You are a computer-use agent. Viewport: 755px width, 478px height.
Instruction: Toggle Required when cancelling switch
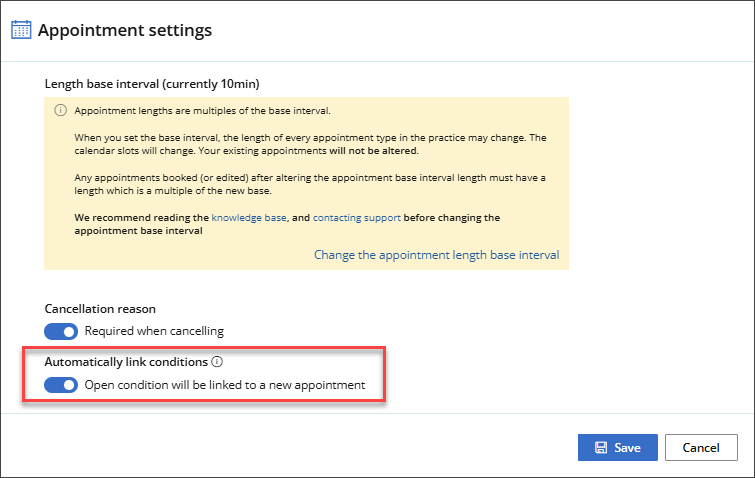coord(61,332)
